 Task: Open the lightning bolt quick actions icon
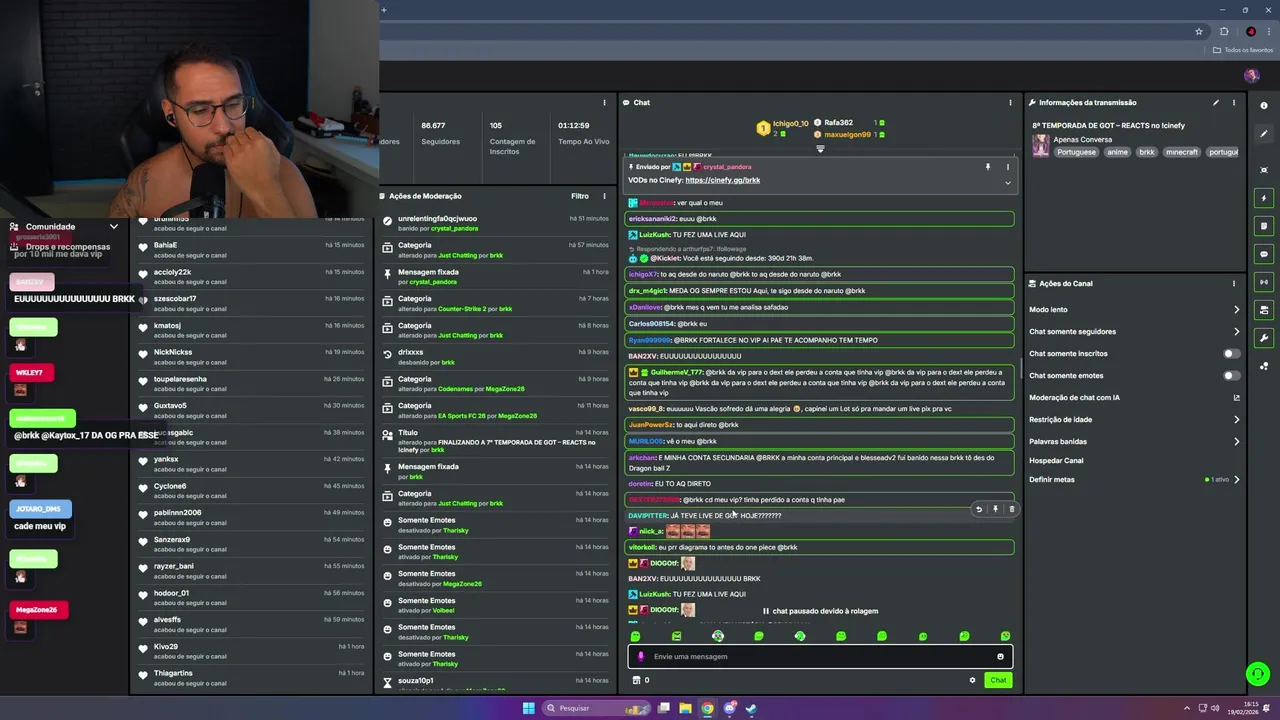(x=1264, y=198)
